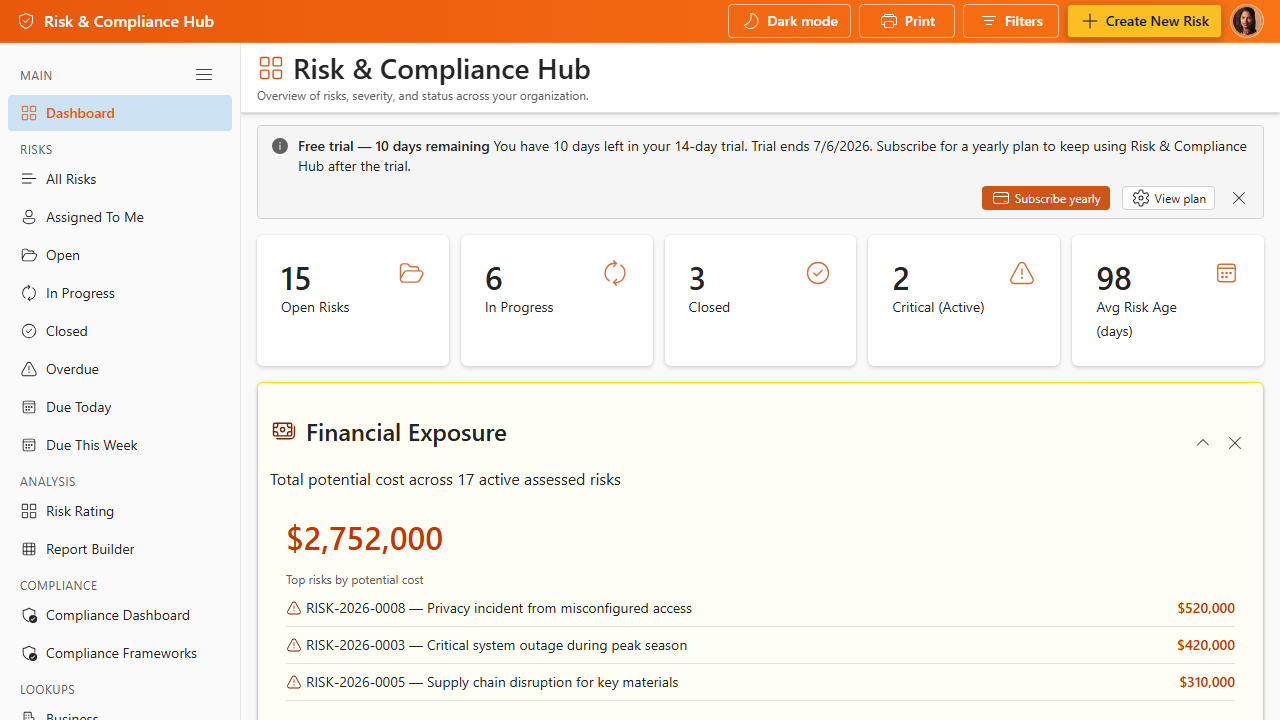Screen dimensions: 1280x720
Task: Click the Open Risks folder icon
Action: pyautogui.click(x=411, y=273)
